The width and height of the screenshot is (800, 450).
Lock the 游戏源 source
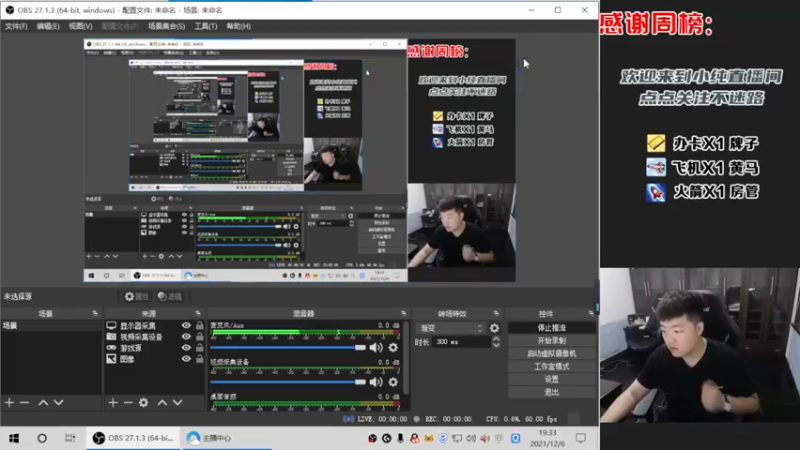199,347
